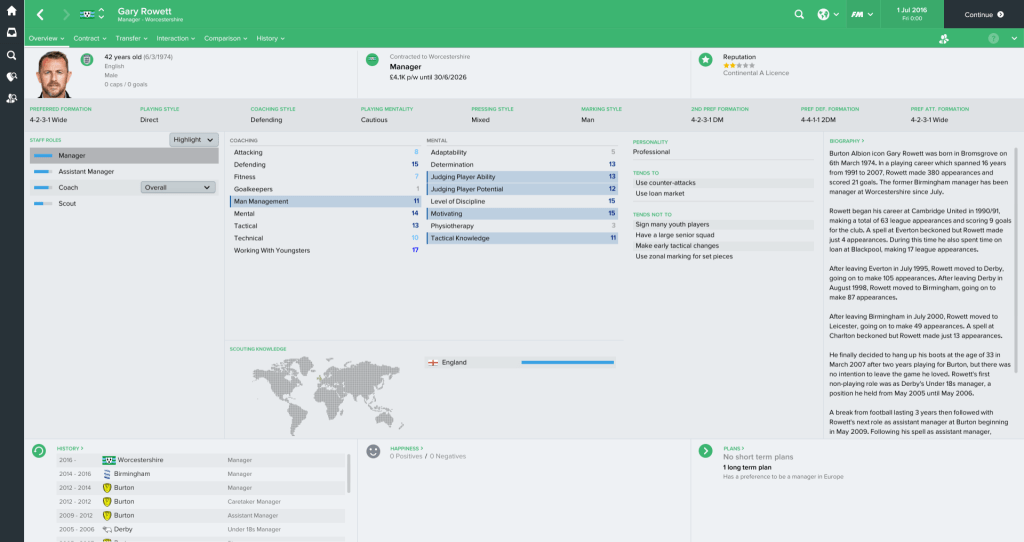
Task: Open the Biography section link
Action: pos(846,141)
